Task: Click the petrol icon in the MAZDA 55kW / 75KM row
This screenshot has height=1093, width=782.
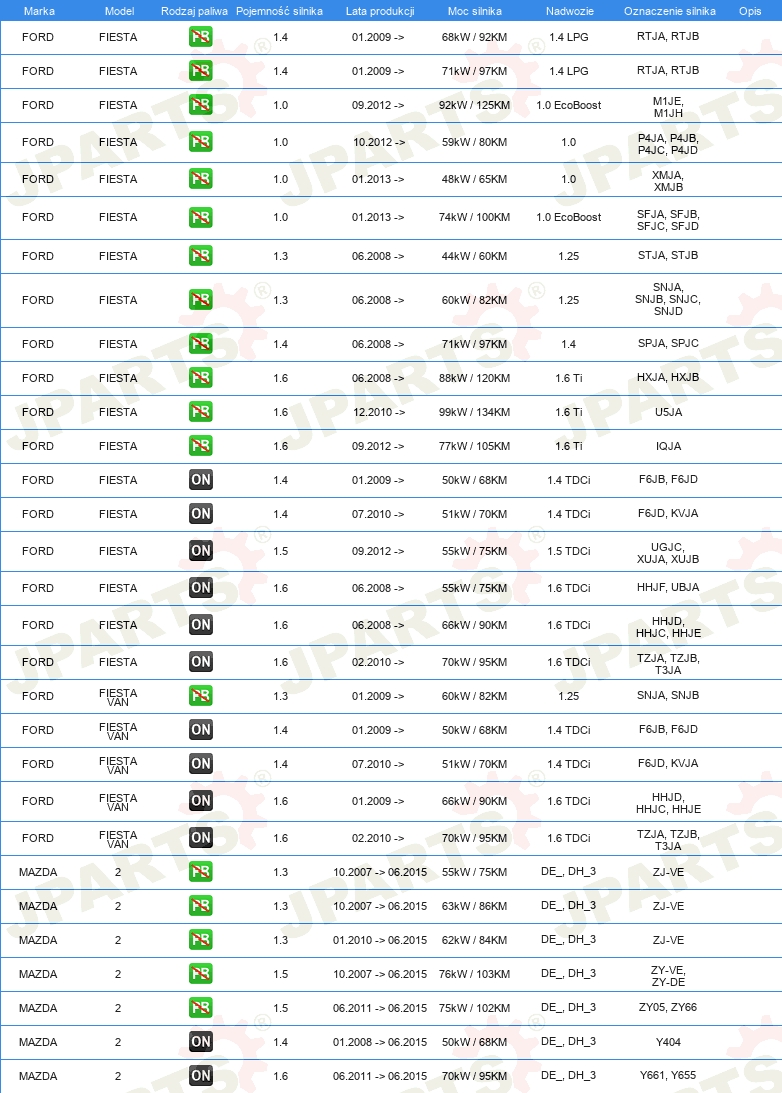Action: (201, 872)
